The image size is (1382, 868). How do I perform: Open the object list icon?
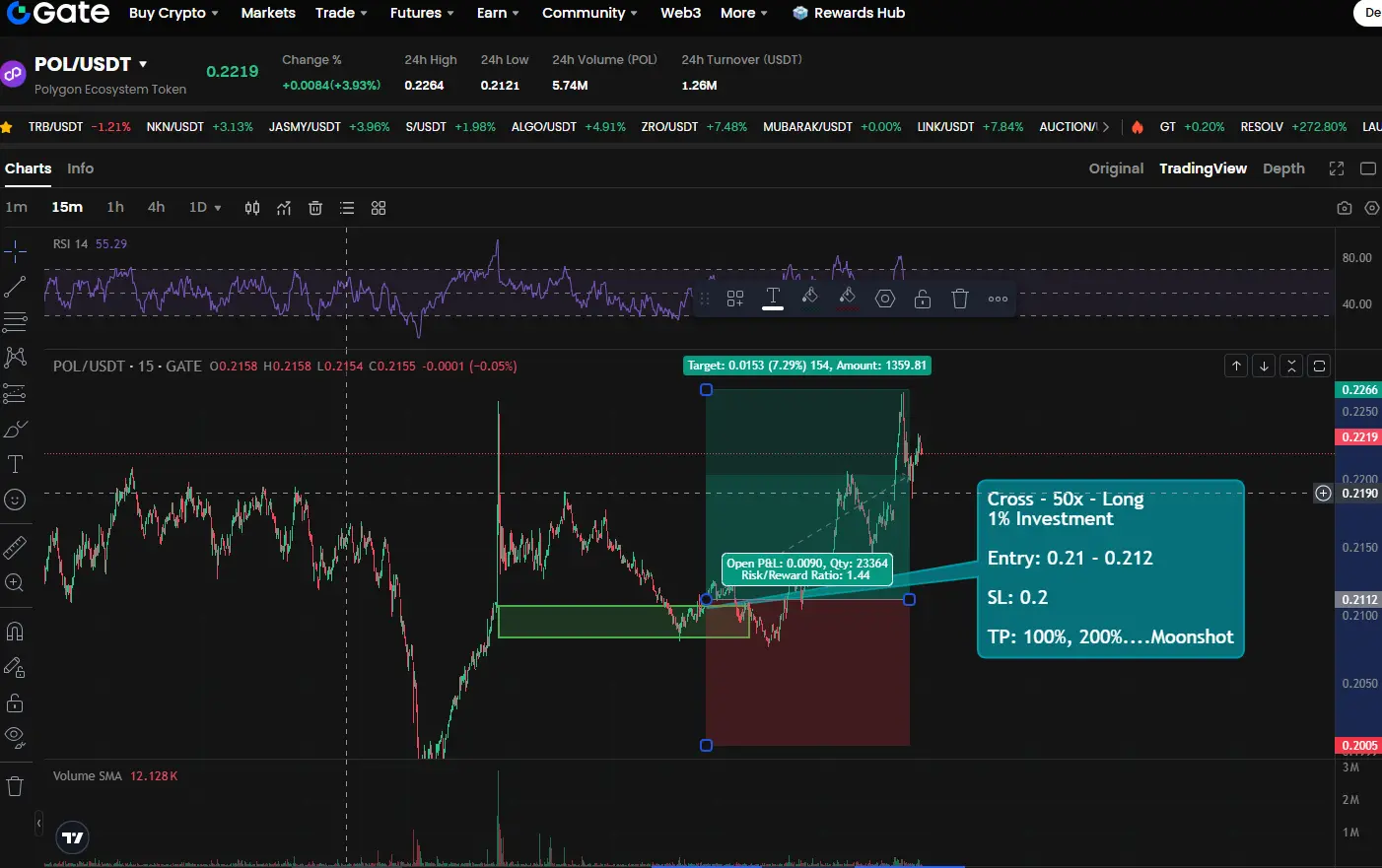(347, 208)
